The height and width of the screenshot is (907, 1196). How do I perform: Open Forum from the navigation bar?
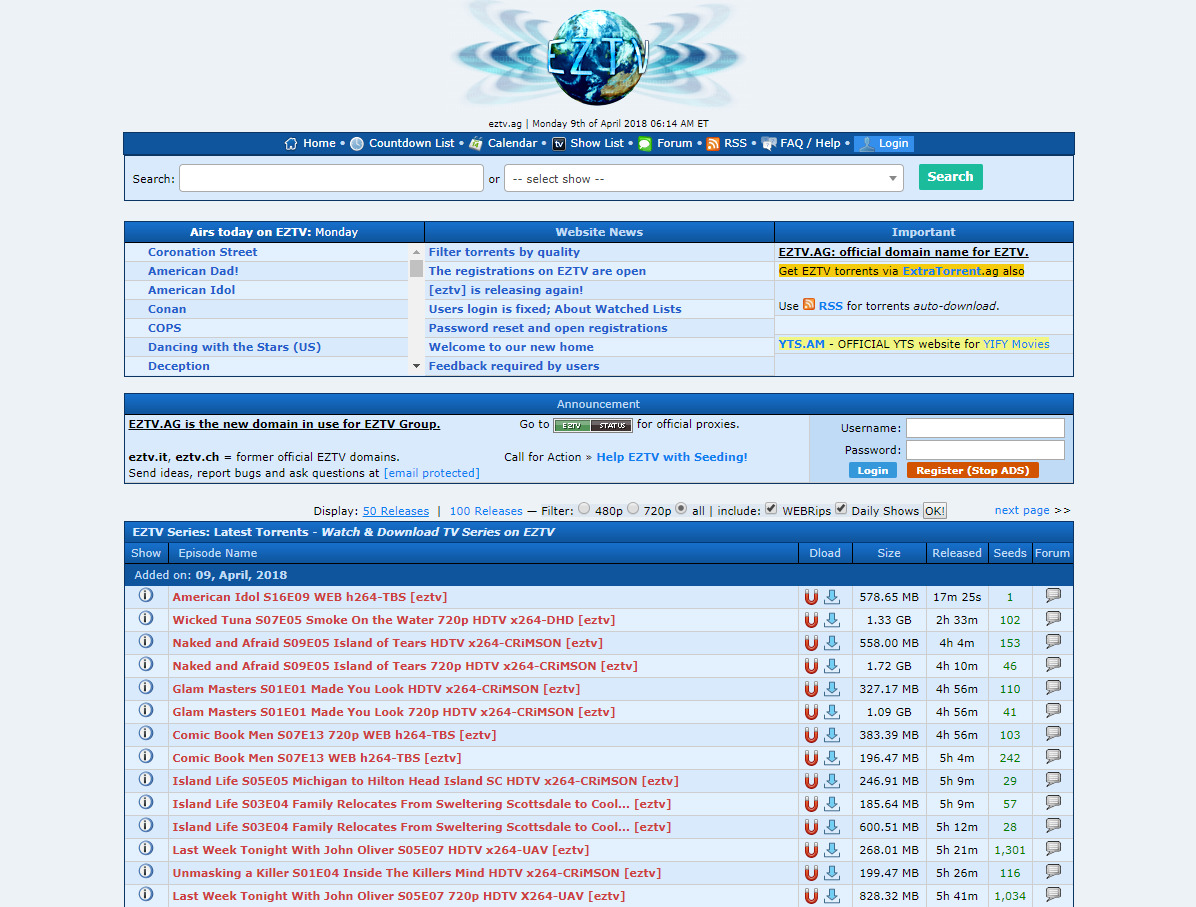point(674,143)
